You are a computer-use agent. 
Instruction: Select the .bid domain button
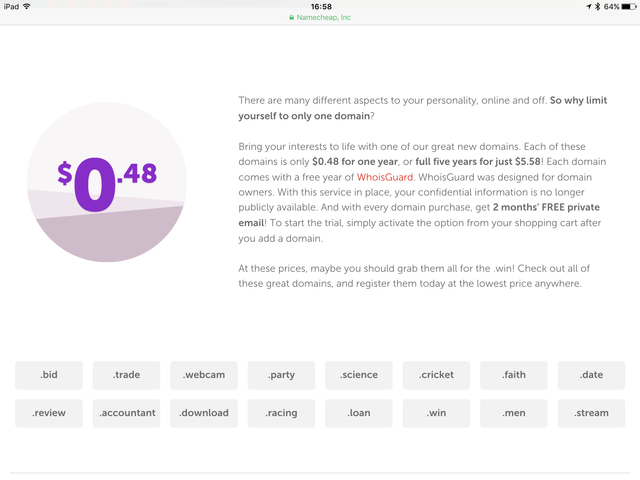click(x=49, y=375)
